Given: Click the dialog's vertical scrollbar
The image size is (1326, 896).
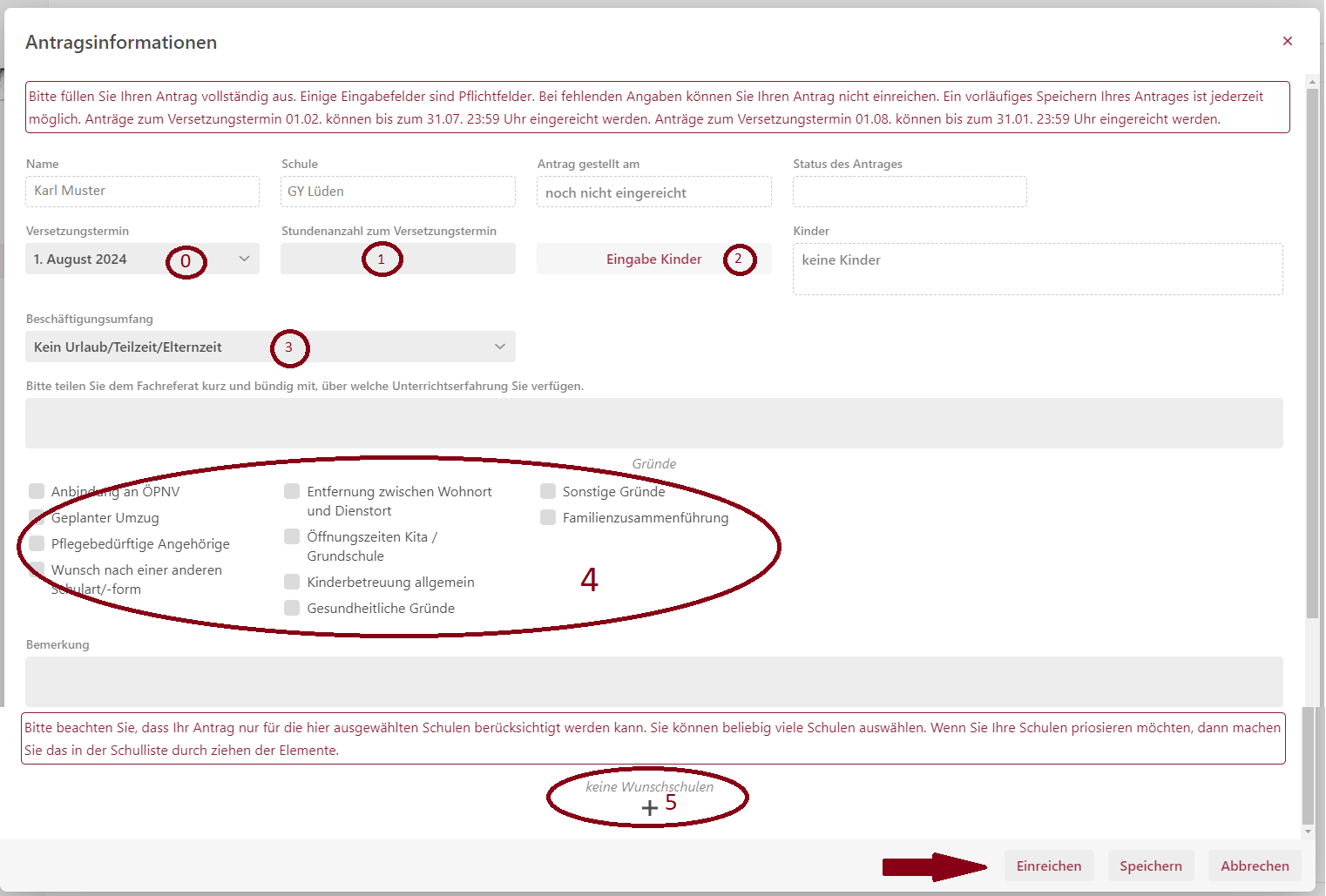Looking at the screenshot, I should pyautogui.click(x=1312, y=348).
